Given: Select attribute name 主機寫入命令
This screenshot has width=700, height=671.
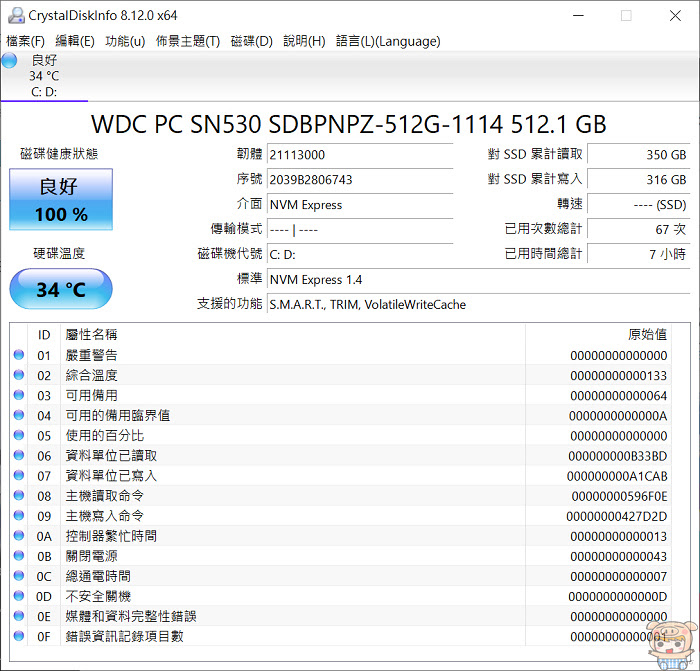Looking at the screenshot, I should coord(104,516).
